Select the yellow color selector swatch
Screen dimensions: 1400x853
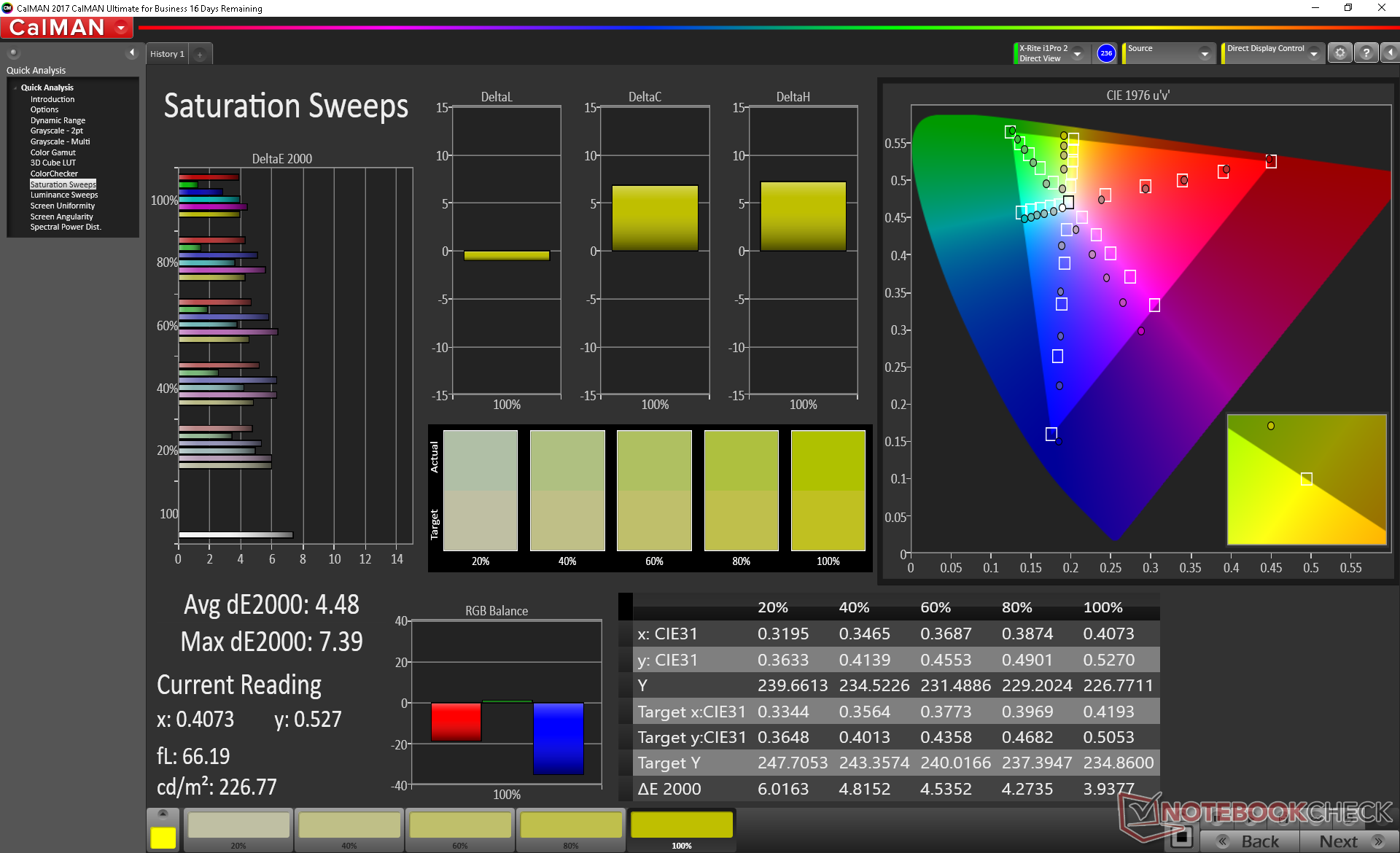pos(163,837)
